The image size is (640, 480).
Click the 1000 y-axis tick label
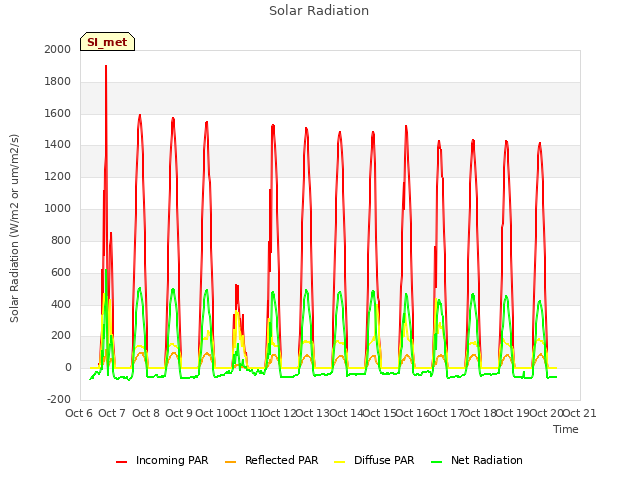point(58,209)
